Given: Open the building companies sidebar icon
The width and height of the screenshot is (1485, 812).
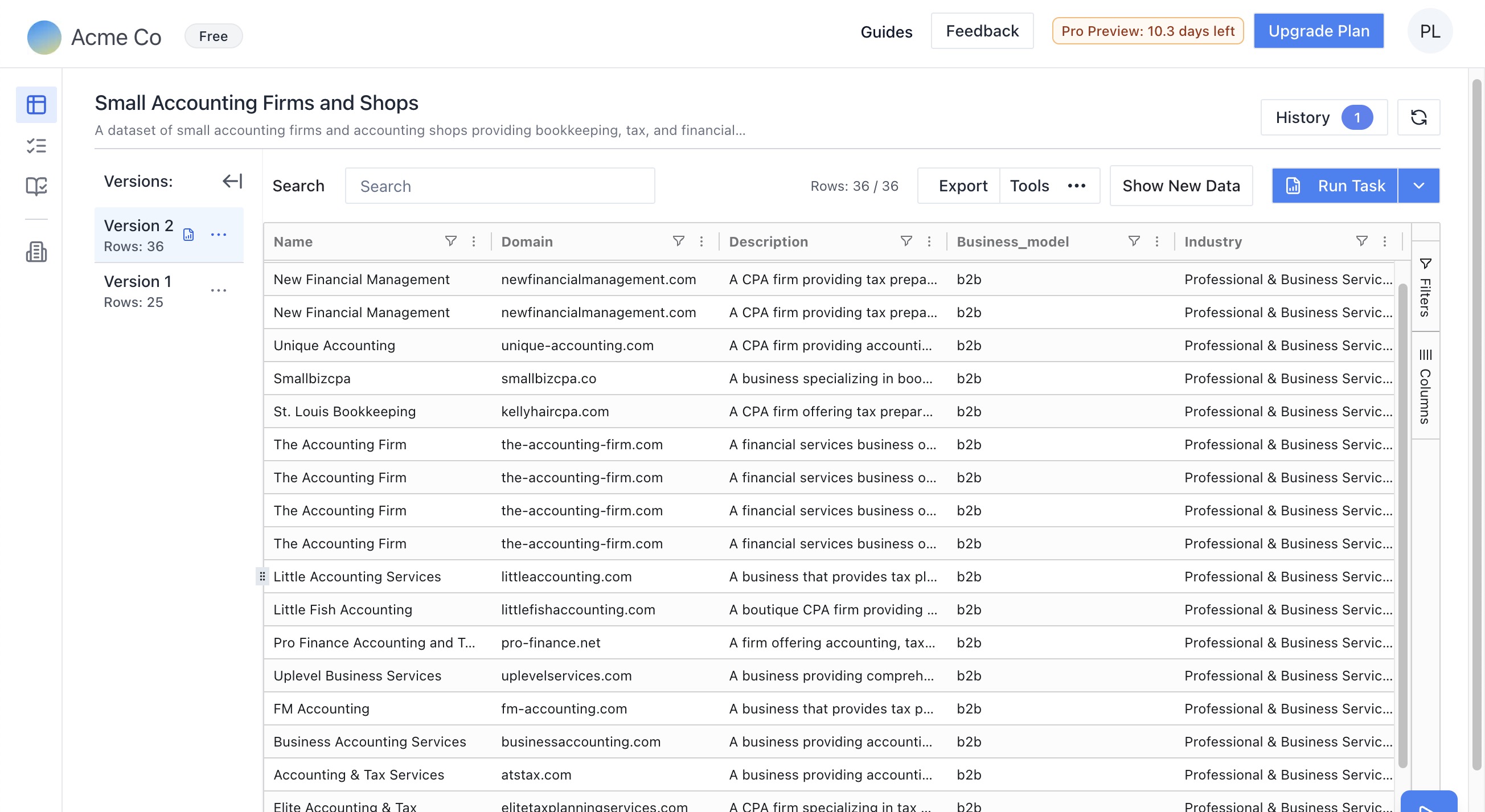Looking at the screenshot, I should [36, 252].
